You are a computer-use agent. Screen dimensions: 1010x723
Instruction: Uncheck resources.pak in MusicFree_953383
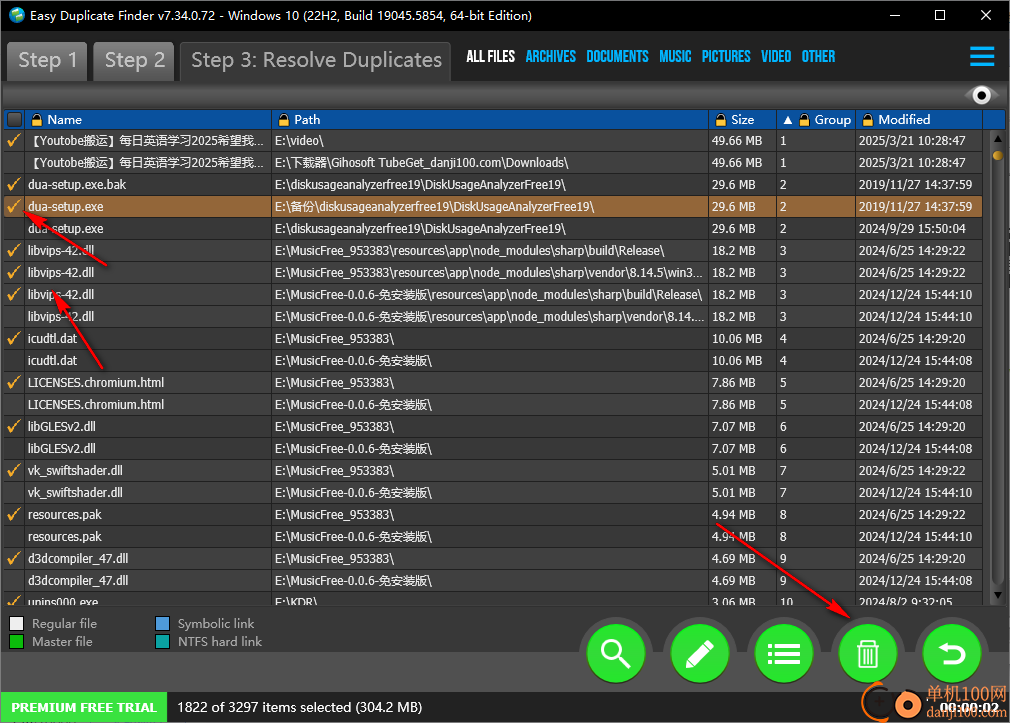14,514
